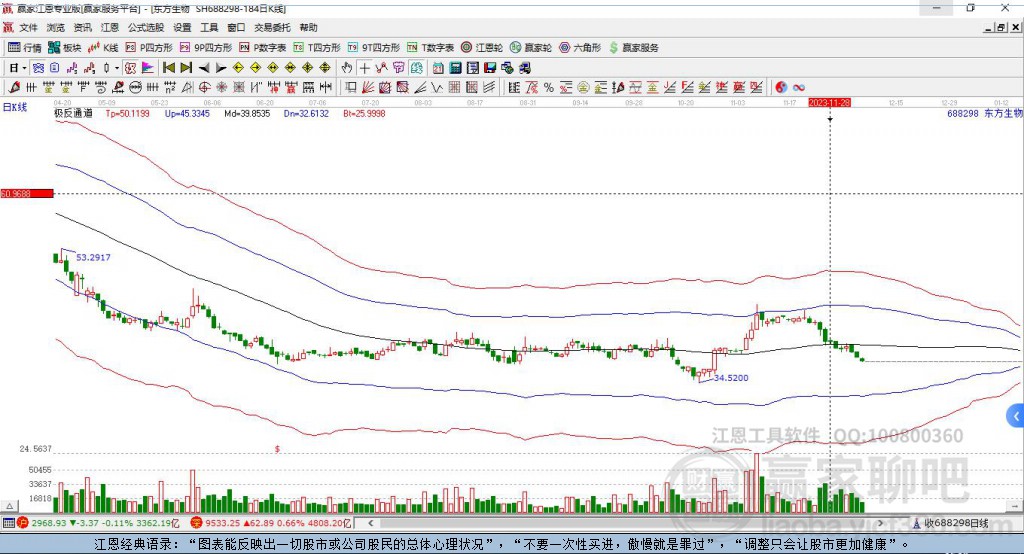Click the yellow diamond left-arrow icon
Screen dimensions: 1024x554
tap(238, 68)
